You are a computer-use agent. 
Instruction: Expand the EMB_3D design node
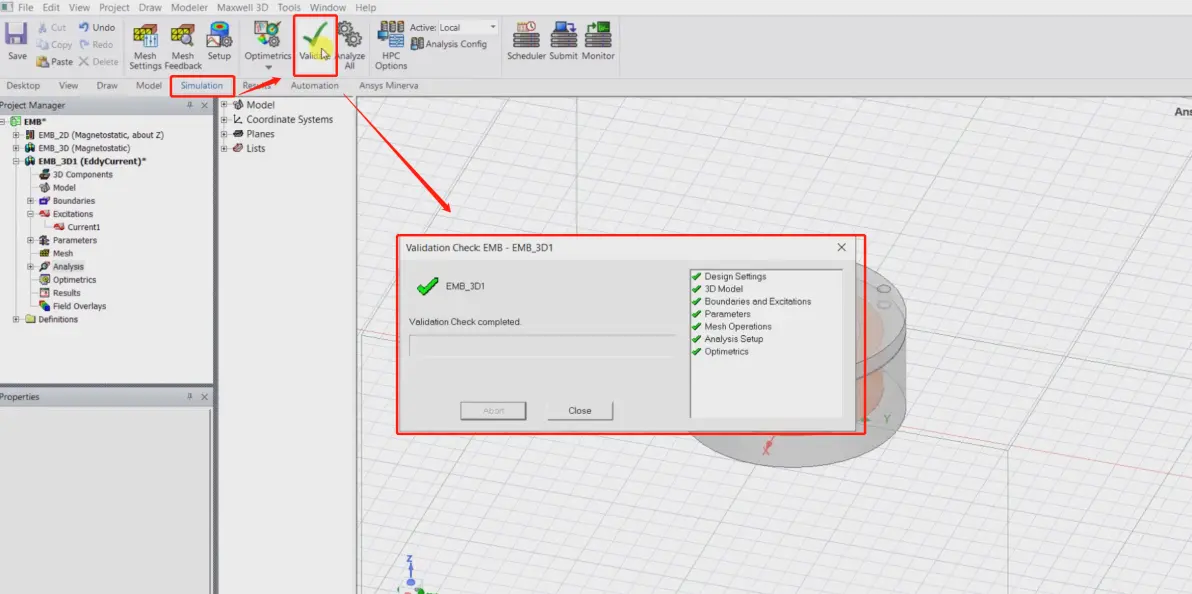point(17,148)
